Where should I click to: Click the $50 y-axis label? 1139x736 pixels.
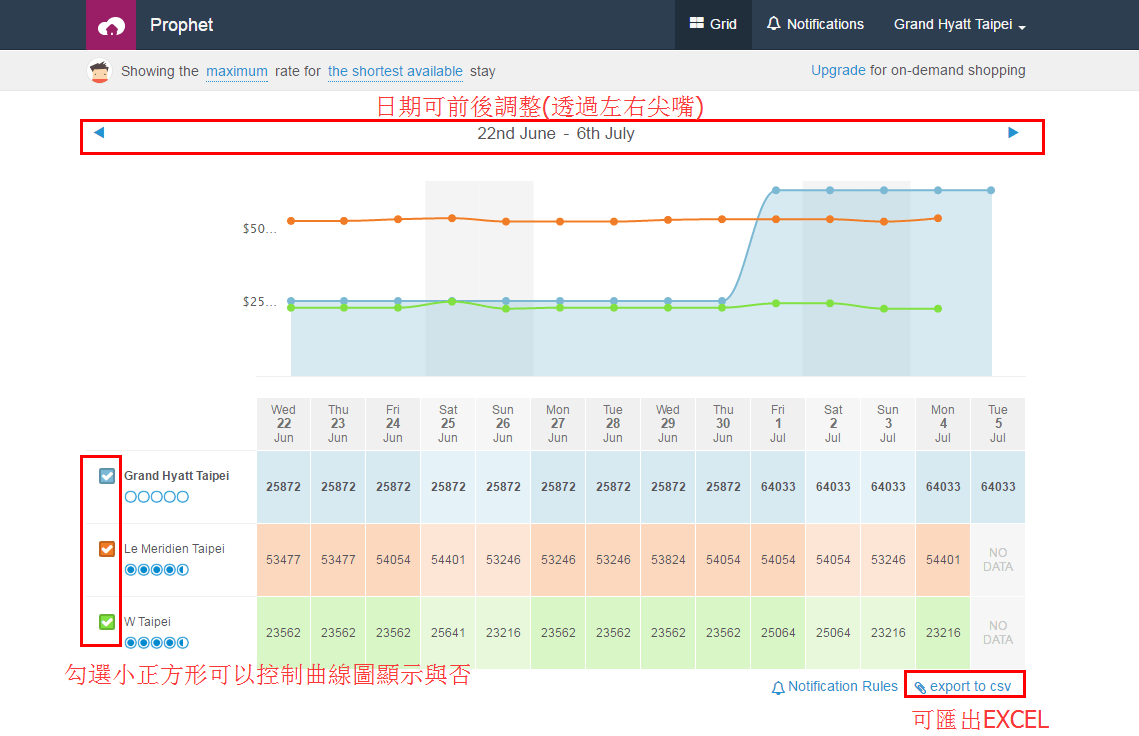click(259, 229)
